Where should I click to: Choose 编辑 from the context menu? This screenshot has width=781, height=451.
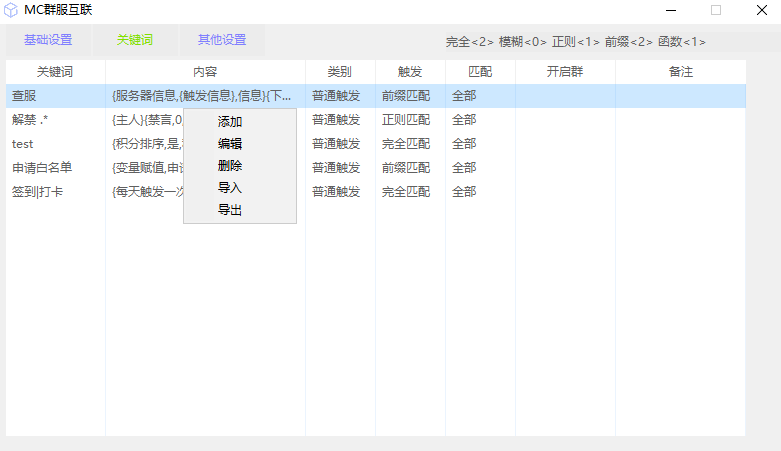[x=230, y=144]
